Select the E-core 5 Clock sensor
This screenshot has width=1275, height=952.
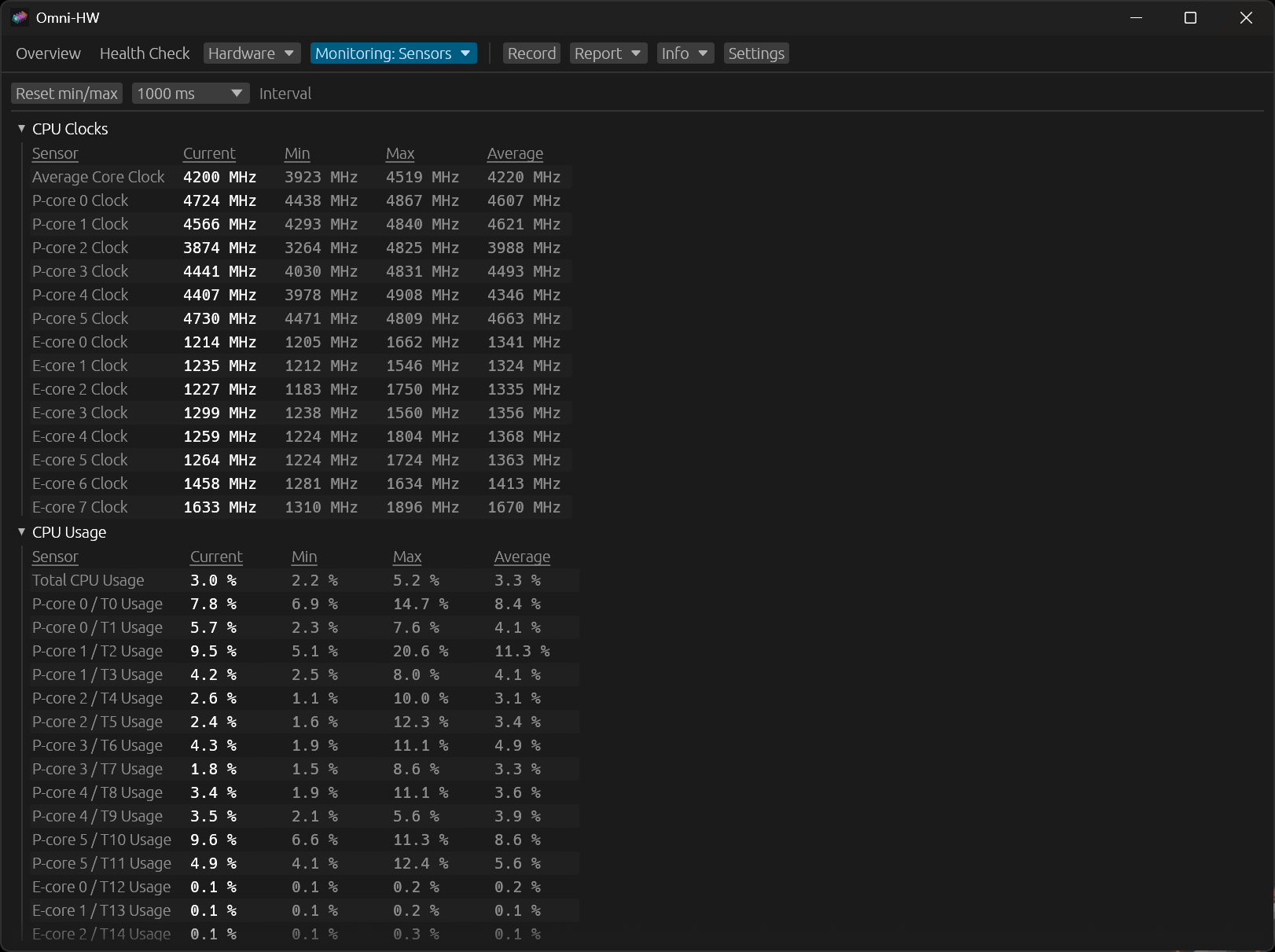point(300,460)
